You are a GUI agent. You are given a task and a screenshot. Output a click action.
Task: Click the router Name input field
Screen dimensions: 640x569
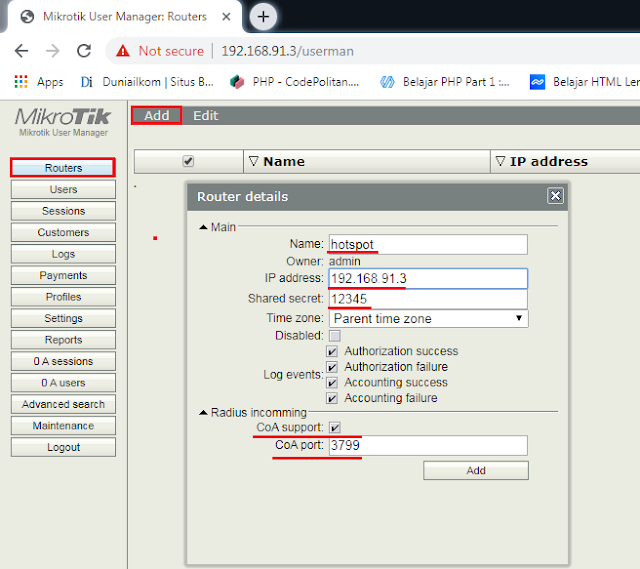pyautogui.click(x=428, y=244)
